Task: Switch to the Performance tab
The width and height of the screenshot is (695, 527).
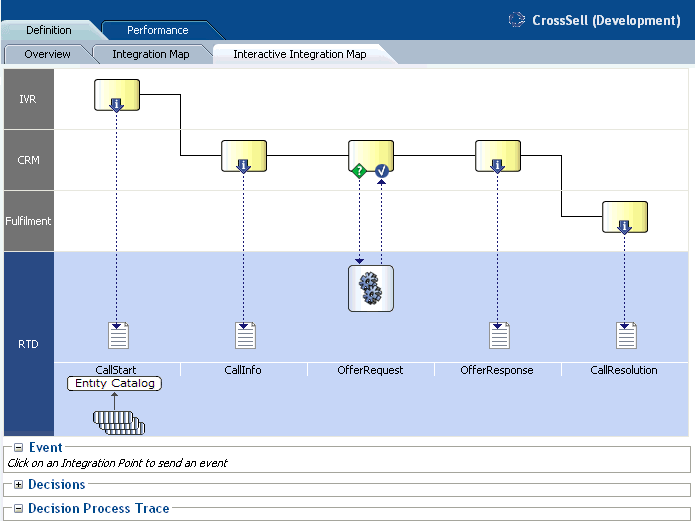Action: [158, 30]
